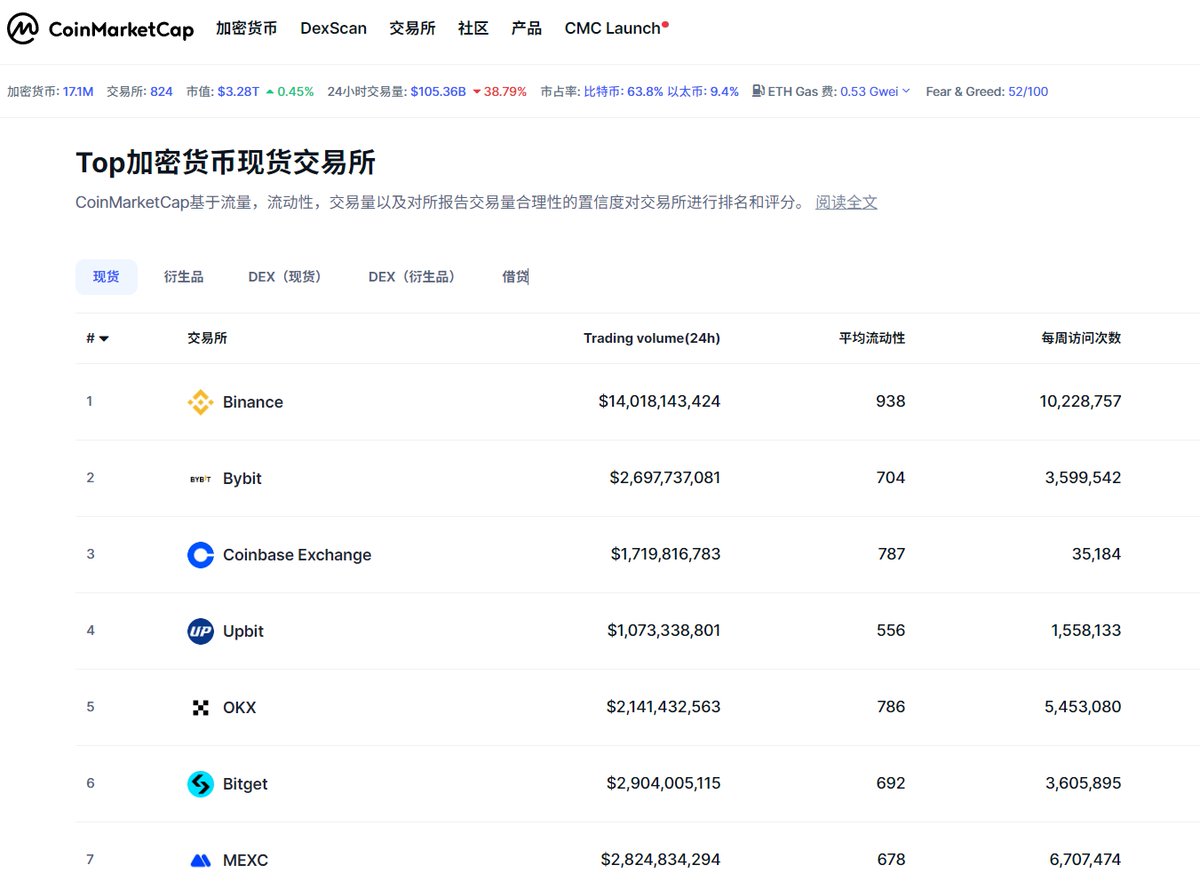Click the 17.1M cryptocurrencies count link

(78, 91)
